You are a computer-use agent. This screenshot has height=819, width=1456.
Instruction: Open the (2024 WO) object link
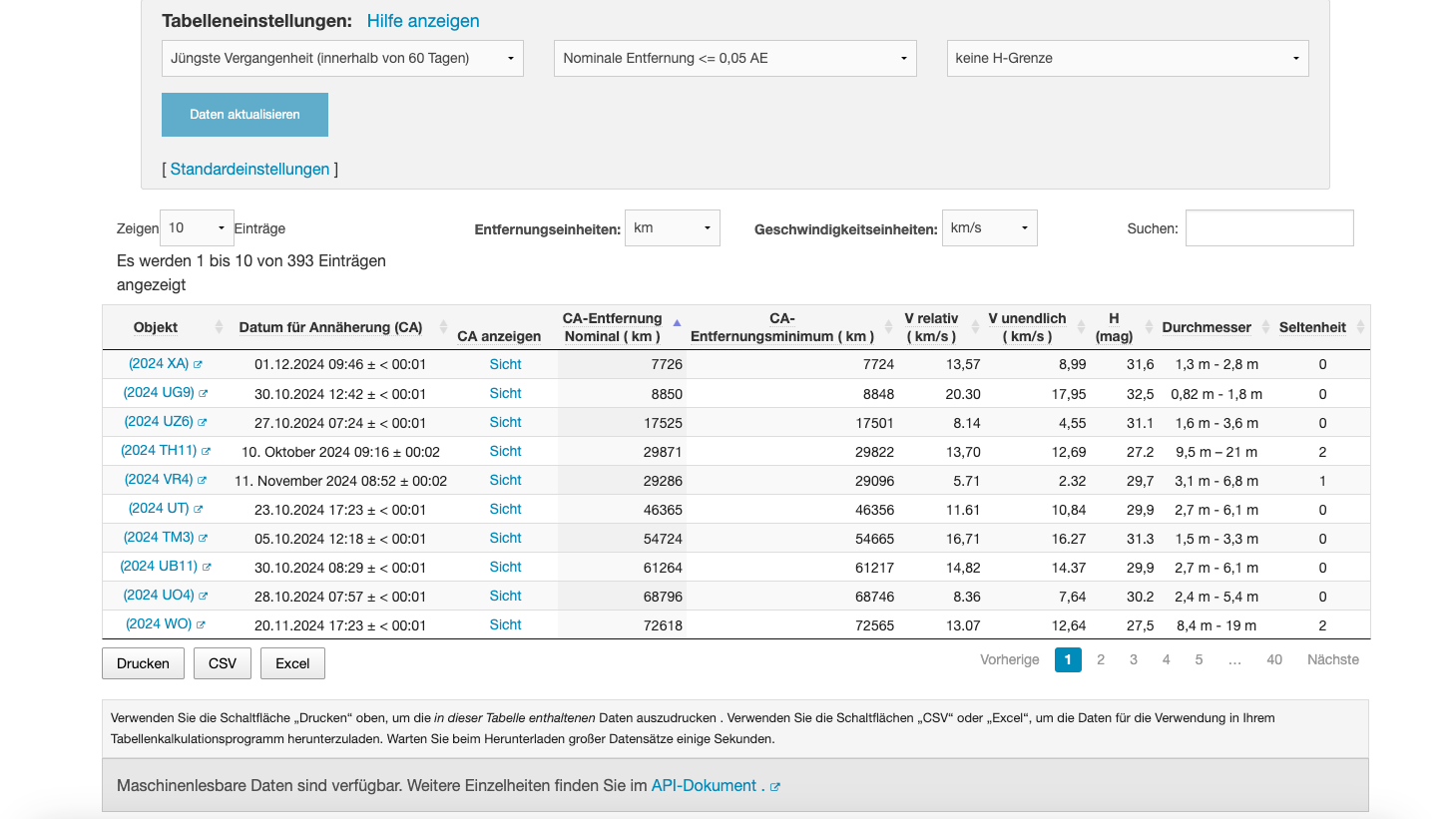159,624
